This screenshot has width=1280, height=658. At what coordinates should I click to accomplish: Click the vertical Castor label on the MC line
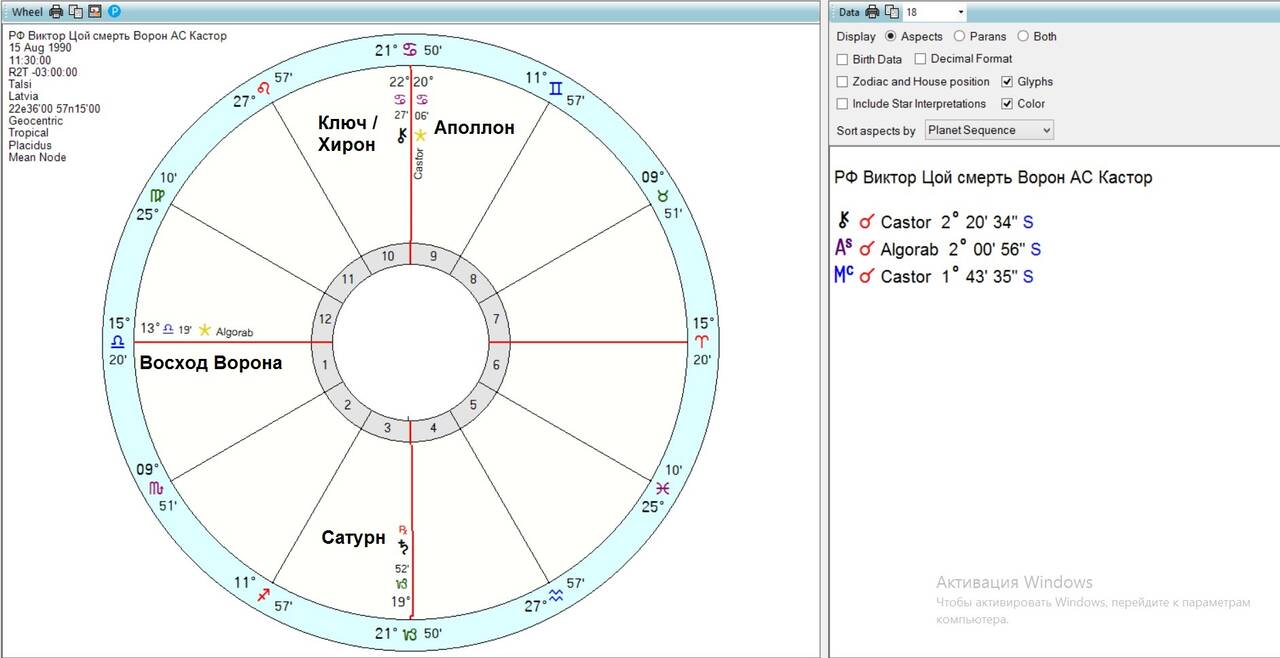tap(420, 163)
